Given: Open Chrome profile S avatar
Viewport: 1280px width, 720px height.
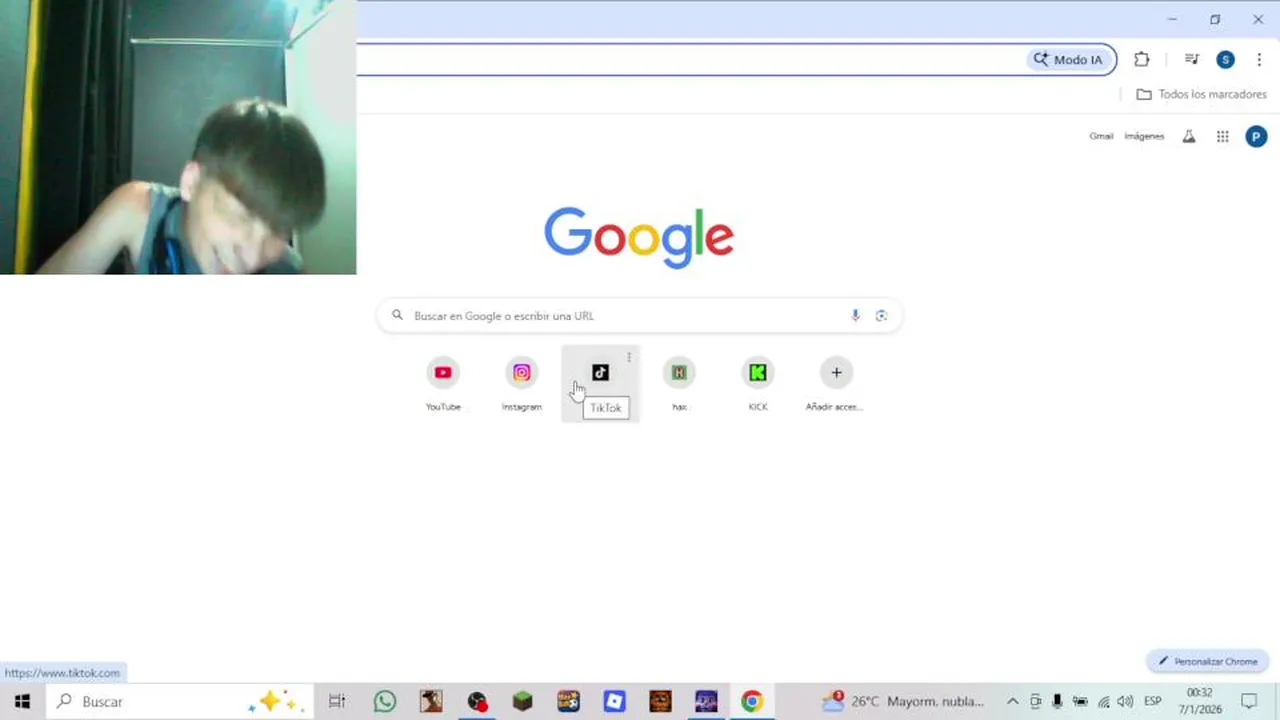Looking at the screenshot, I should coord(1225,59).
